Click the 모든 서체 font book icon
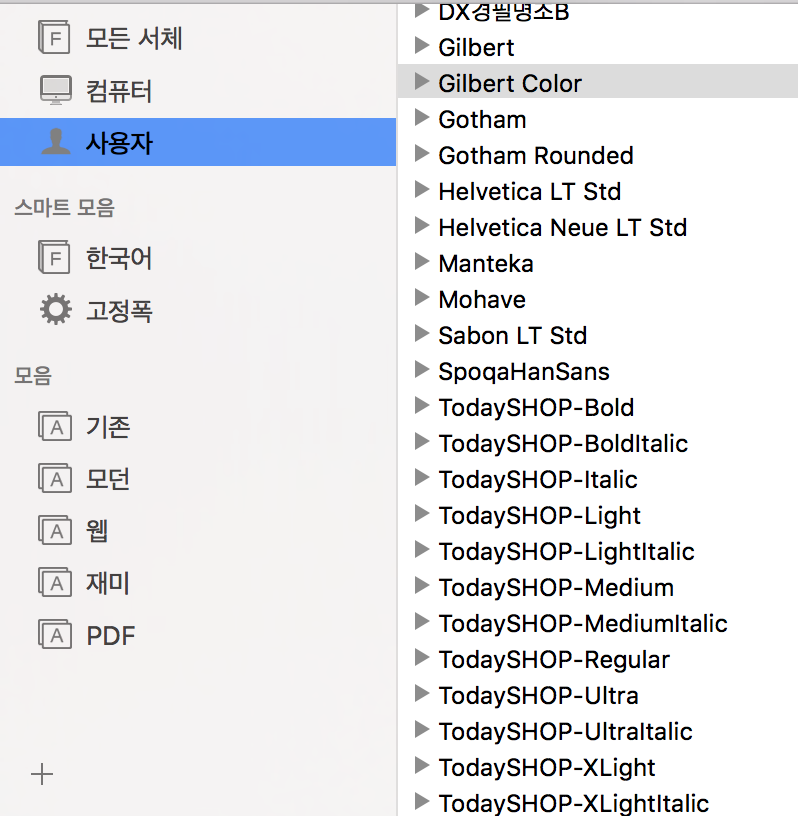Image resolution: width=798 pixels, height=816 pixels. point(54,37)
